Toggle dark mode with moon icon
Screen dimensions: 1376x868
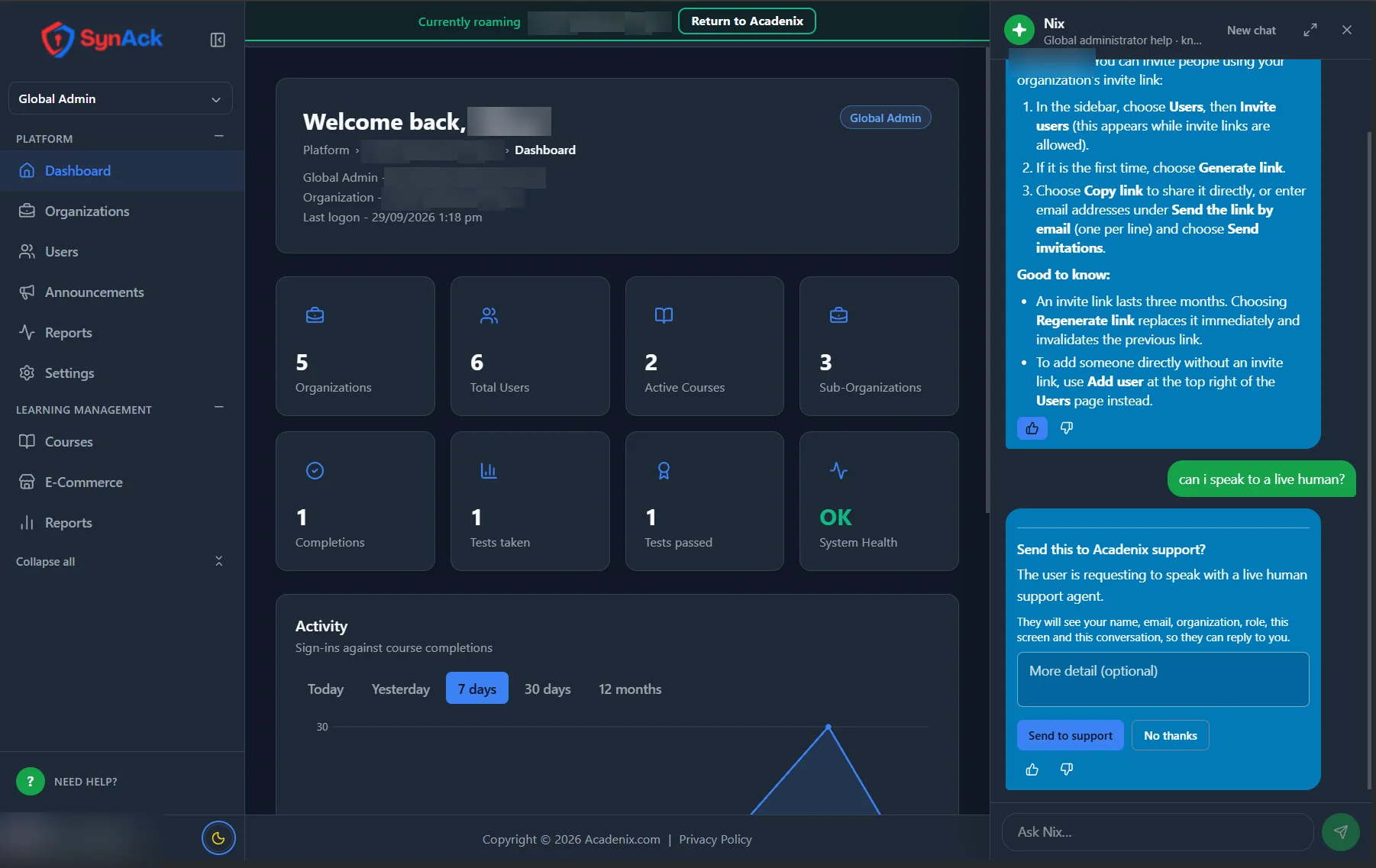click(x=218, y=838)
